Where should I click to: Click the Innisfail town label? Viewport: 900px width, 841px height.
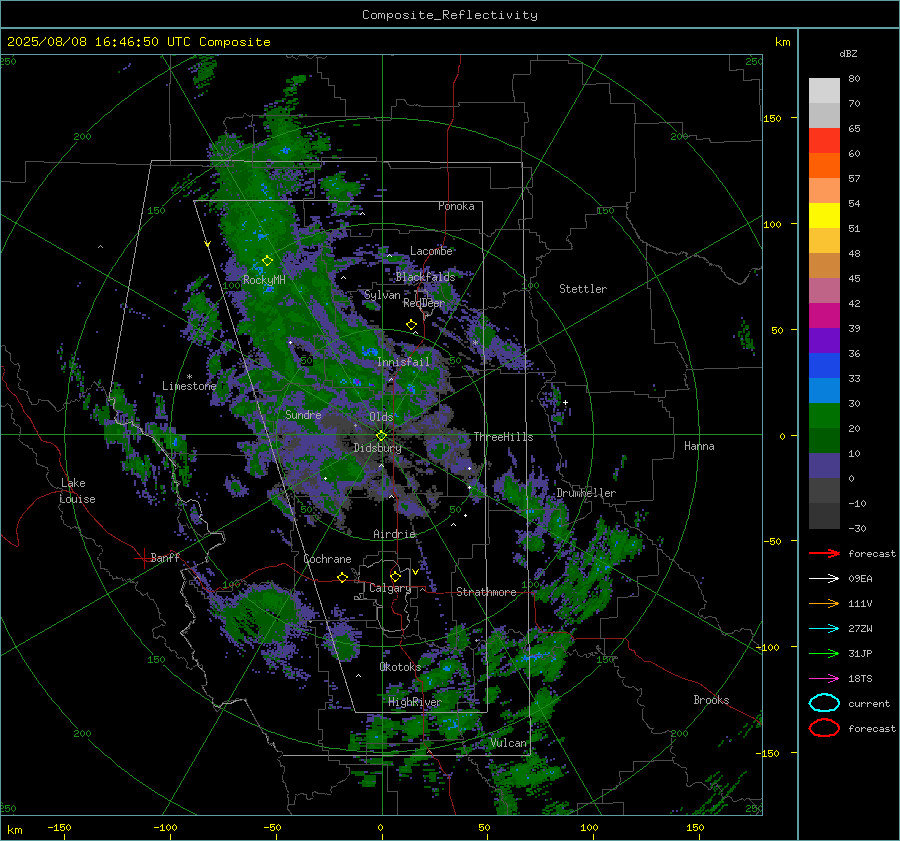pos(403,362)
